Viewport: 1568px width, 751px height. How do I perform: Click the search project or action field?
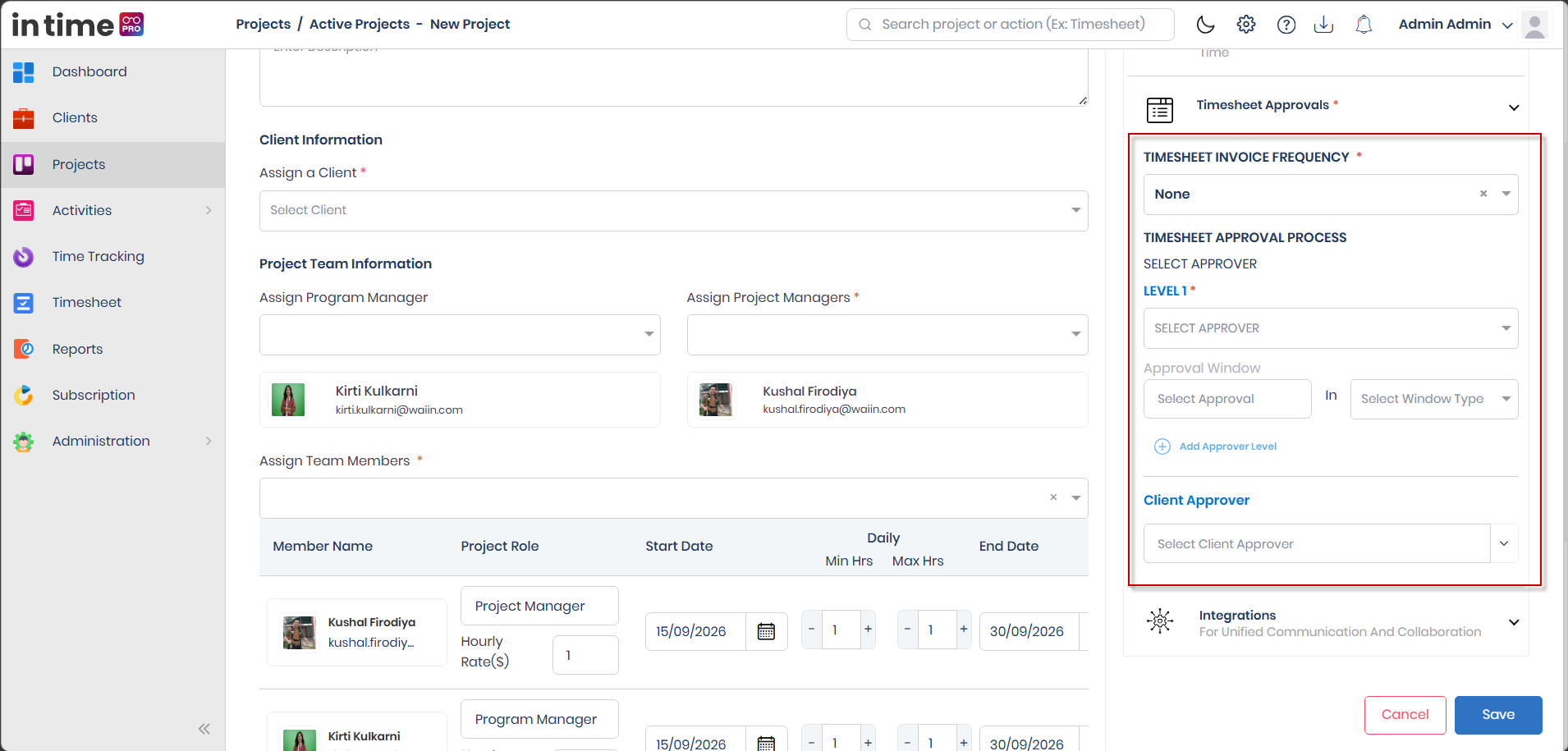pos(1011,25)
